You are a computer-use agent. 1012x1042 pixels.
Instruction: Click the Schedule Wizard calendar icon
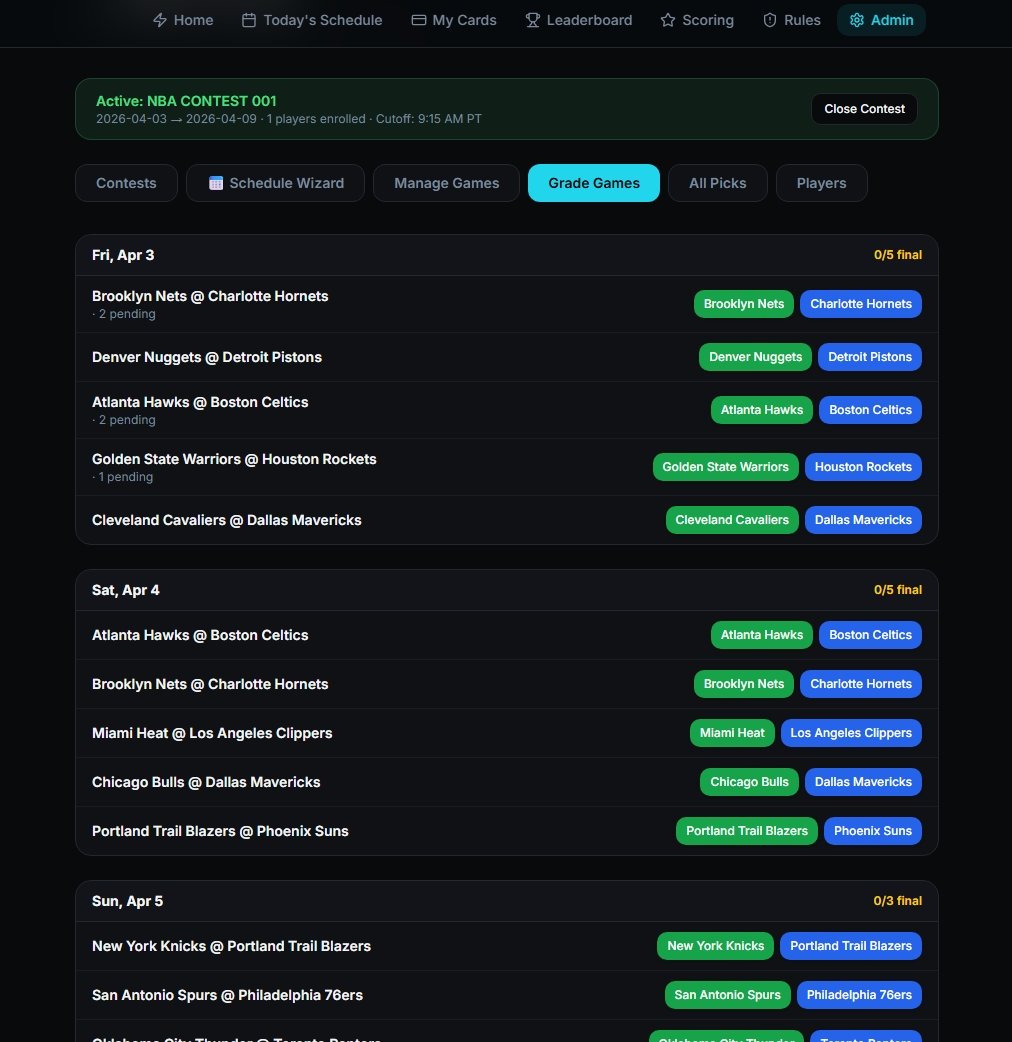(x=216, y=183)
